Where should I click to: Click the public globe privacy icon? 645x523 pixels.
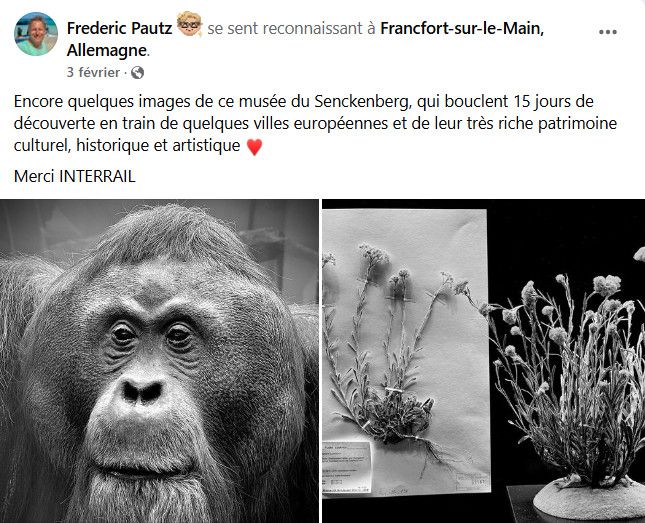coord(137,73)
